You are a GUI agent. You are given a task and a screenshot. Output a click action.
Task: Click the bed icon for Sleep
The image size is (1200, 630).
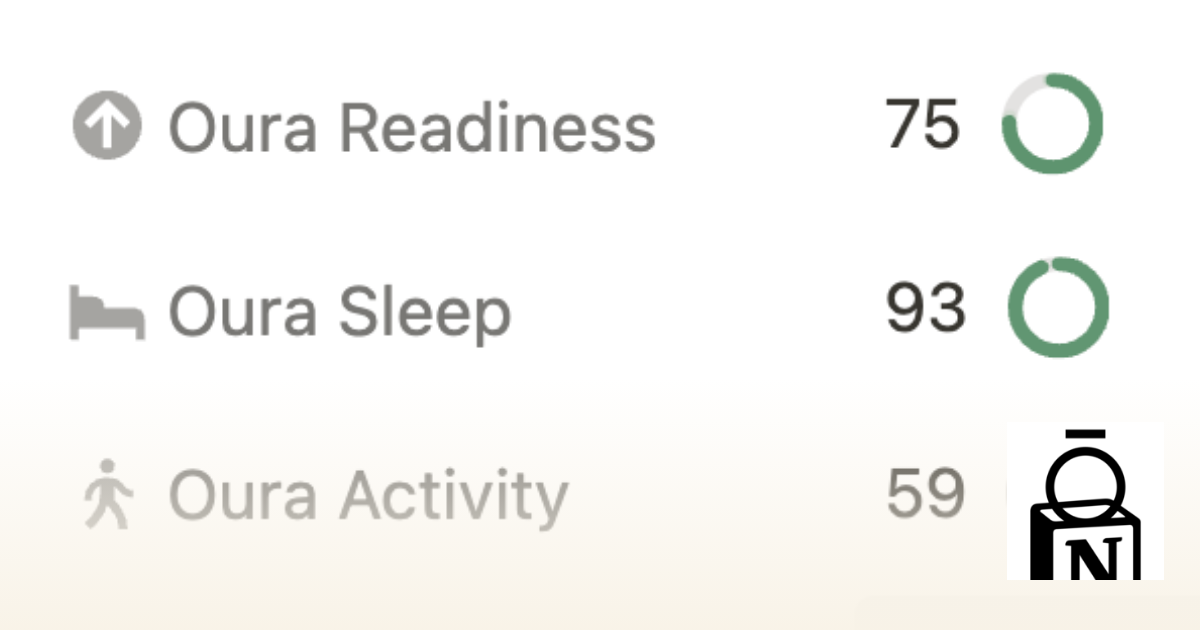click(x=107, y=312)
